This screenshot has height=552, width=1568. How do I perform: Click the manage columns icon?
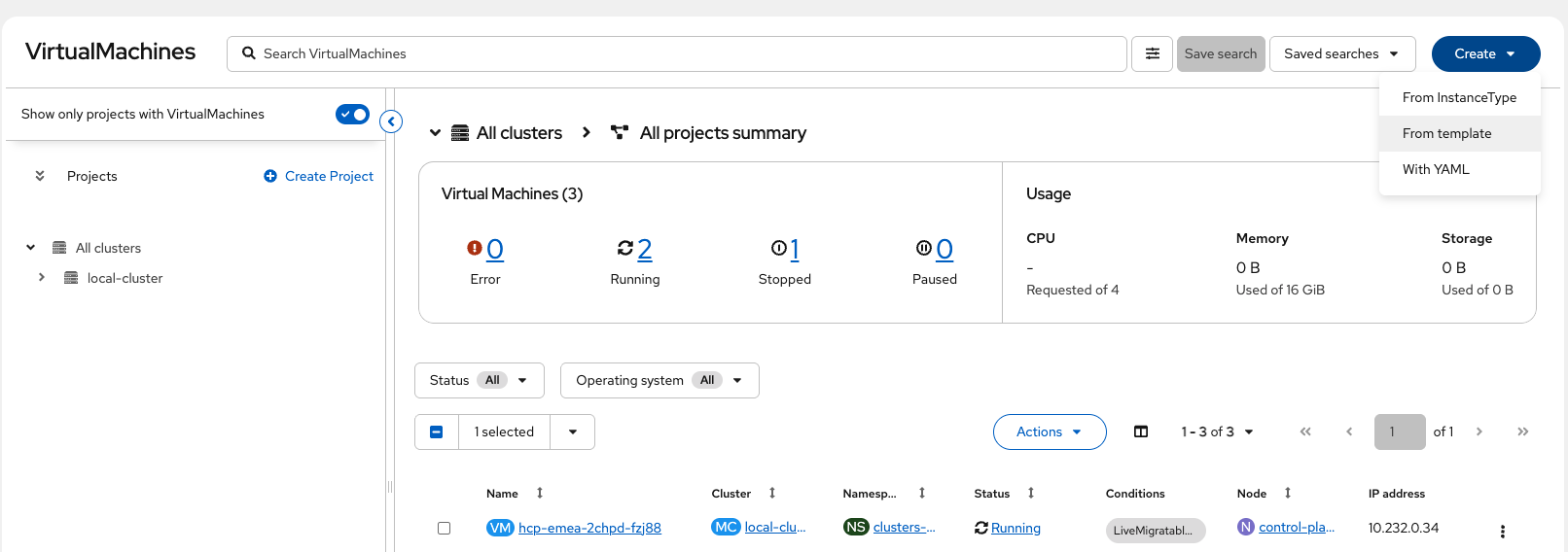(x=1141, y=431)
